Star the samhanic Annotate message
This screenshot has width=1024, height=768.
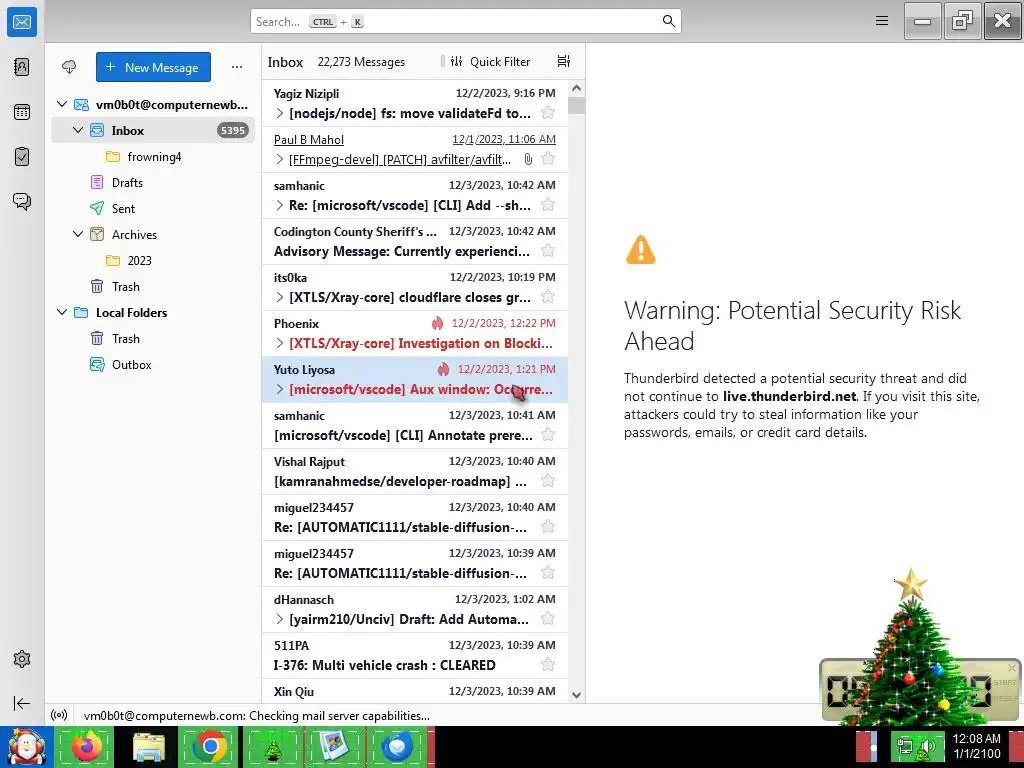548,435
